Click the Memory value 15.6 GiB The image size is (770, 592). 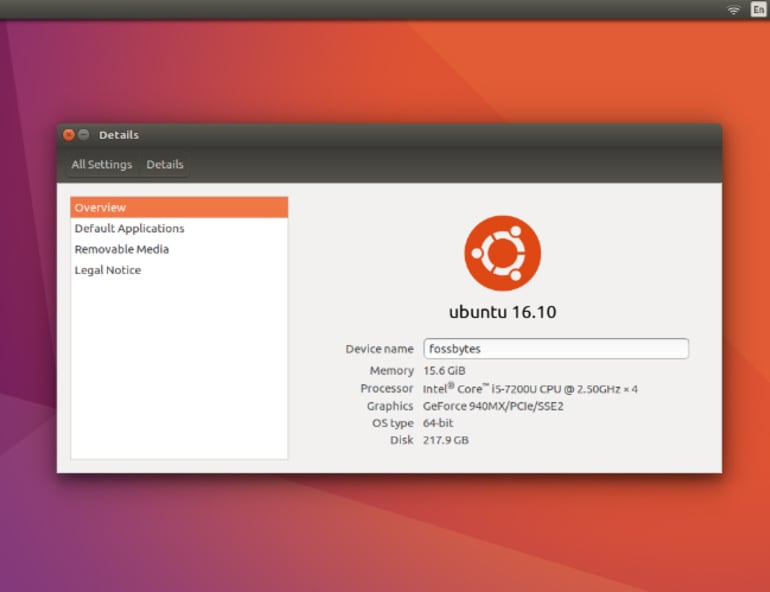click(x=444, y=371)
